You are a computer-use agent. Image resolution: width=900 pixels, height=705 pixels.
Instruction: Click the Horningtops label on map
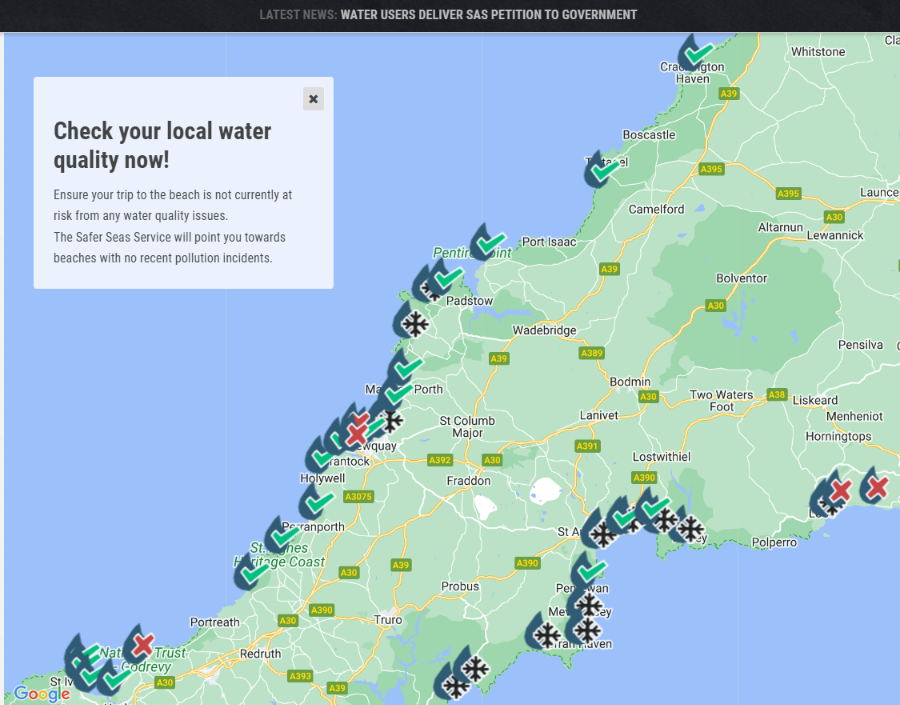click(x=838, y=436)
